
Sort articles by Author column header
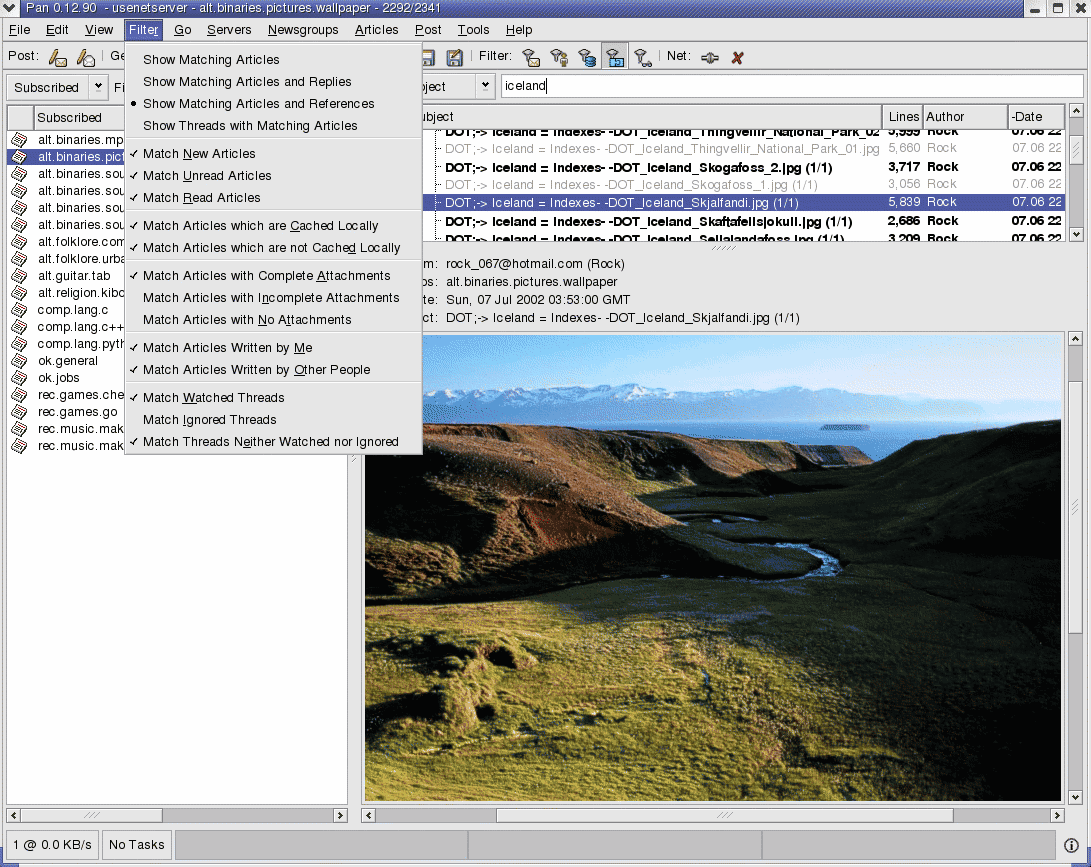coord(965,117)
